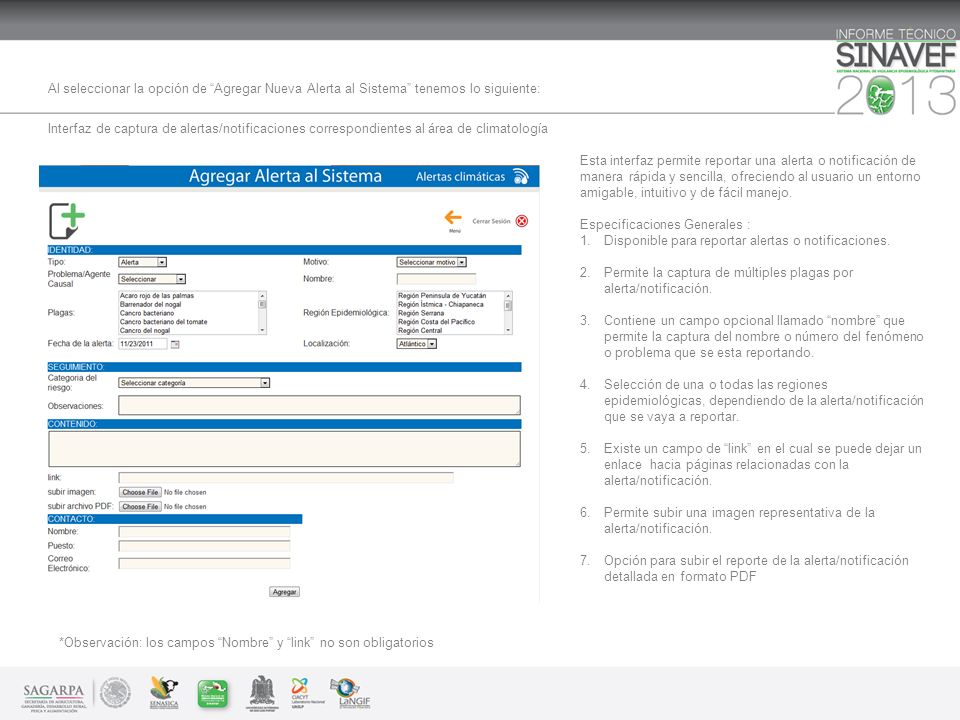The image size is (960, 720).
Task: Click the add-document green plus icon
Action: coord(66,221)
